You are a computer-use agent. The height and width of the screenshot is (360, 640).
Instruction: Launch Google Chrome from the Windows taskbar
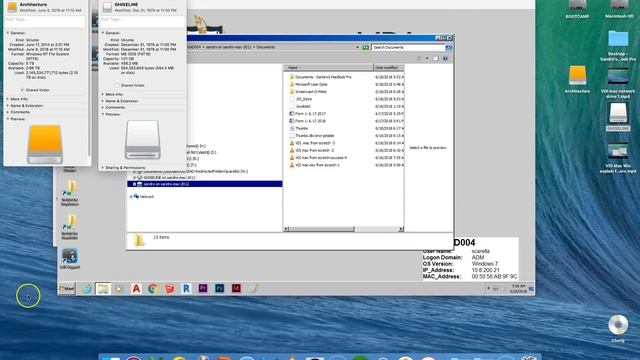153,289
